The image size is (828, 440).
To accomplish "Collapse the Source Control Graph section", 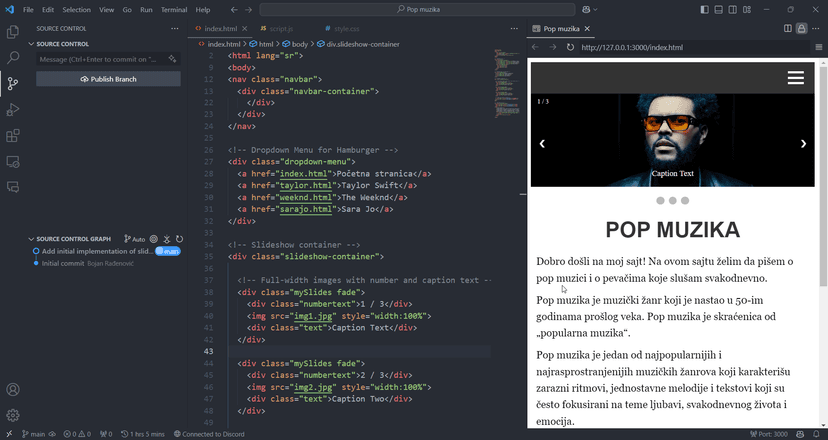I will click(x=31, y=239).
